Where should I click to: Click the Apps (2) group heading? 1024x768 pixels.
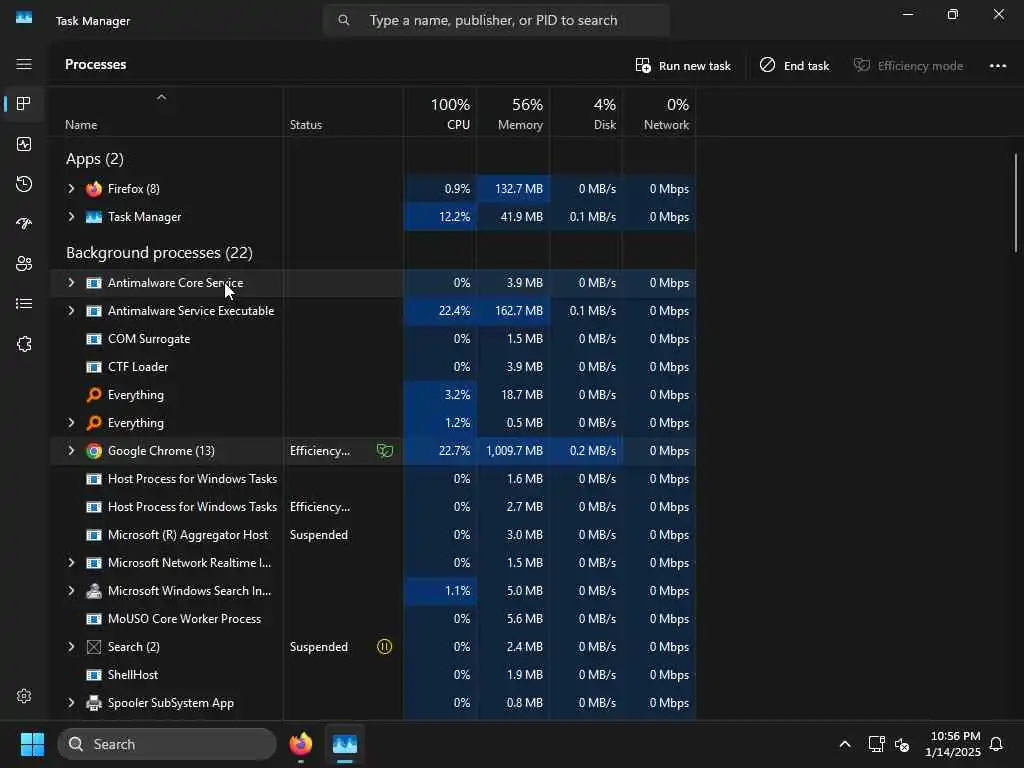pyautogui.click(x=95, y=159)
